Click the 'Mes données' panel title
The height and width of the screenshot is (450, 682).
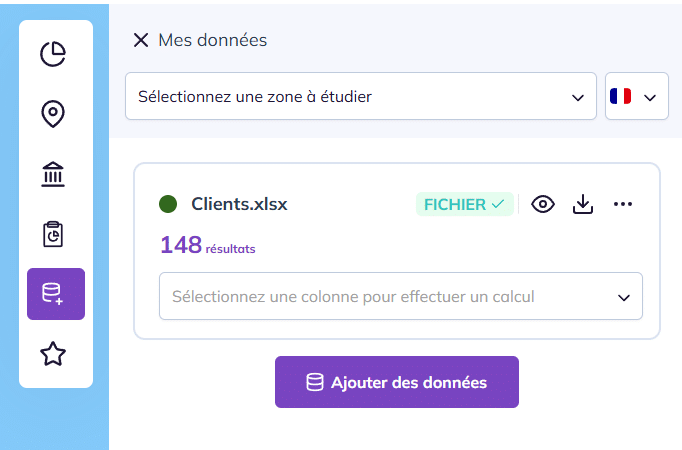pyautogui.click(x=212, y=40)
